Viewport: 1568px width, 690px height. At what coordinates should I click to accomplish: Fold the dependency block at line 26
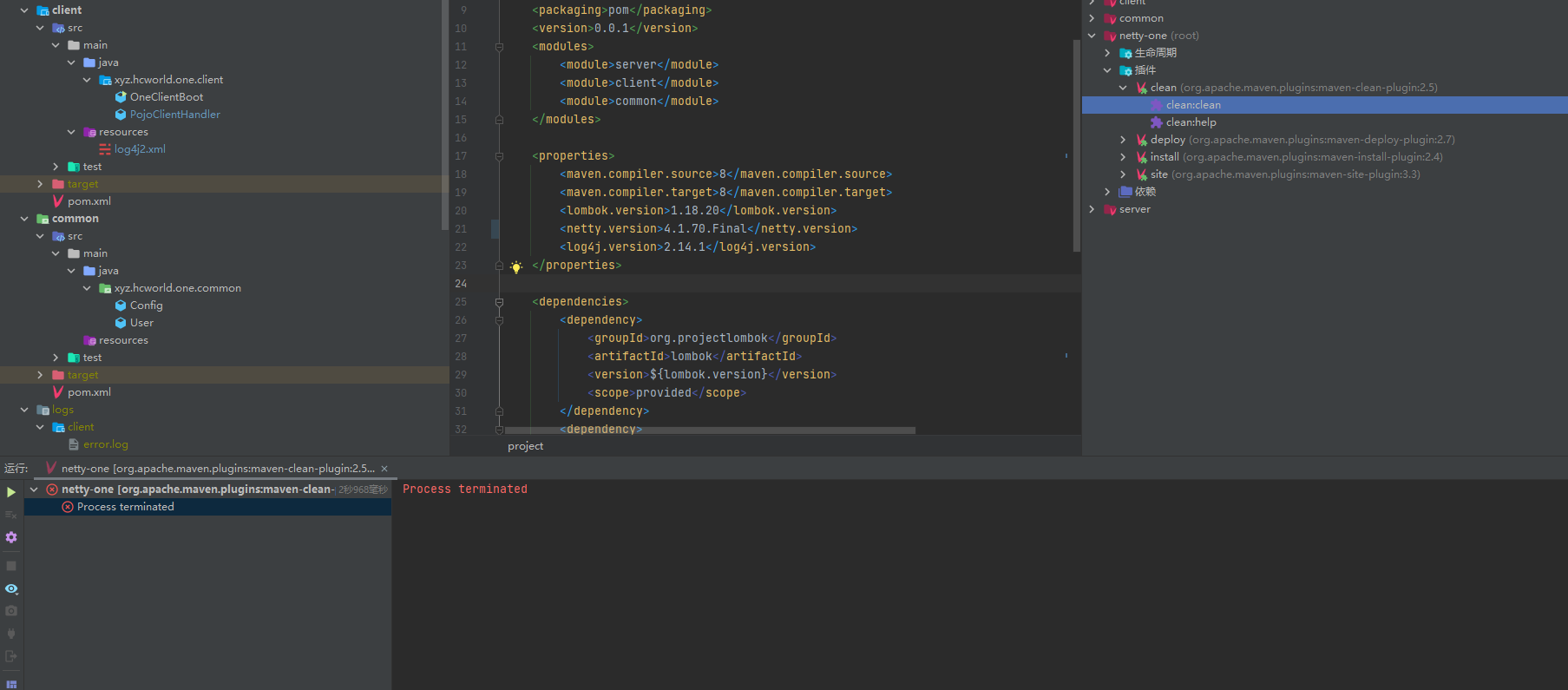(499, 320)
